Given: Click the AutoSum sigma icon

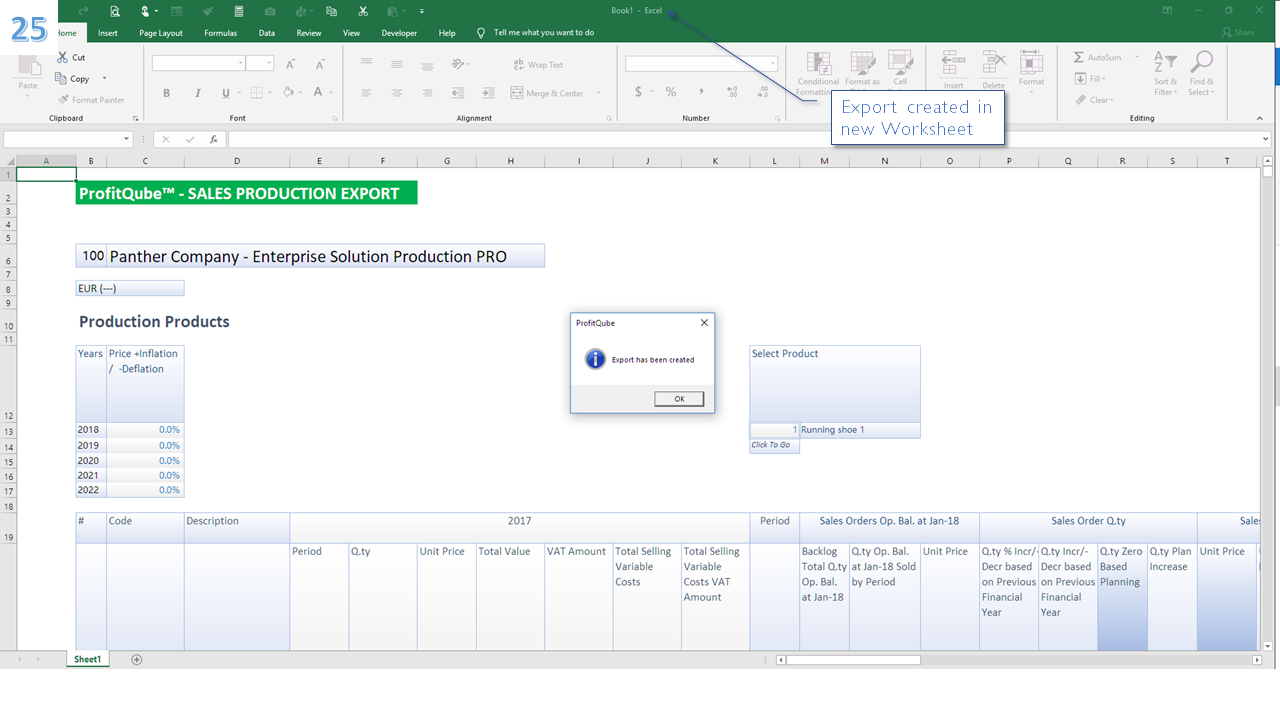Looking at the screenshot, I should point(1079,58).
